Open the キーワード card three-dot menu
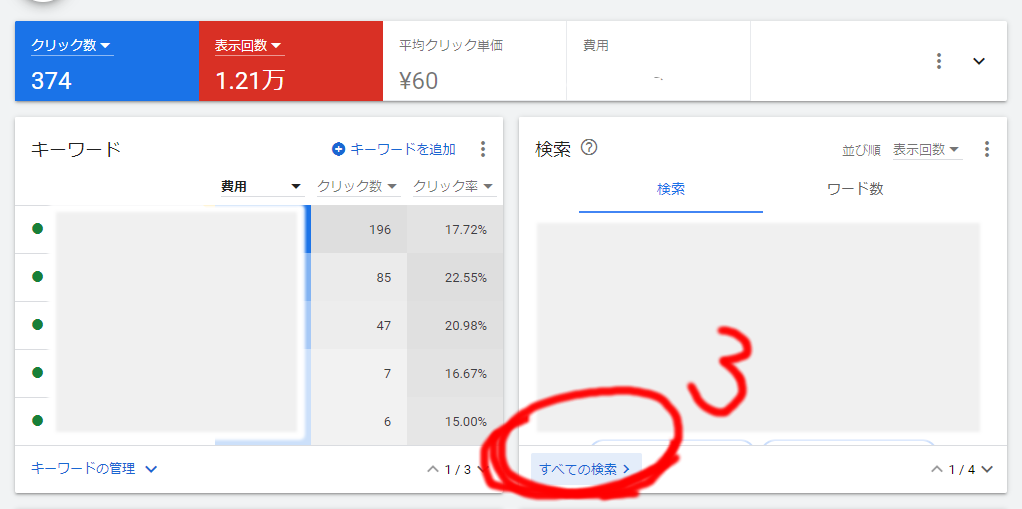This screenshot has height=509, width=1022. (483, 149)
